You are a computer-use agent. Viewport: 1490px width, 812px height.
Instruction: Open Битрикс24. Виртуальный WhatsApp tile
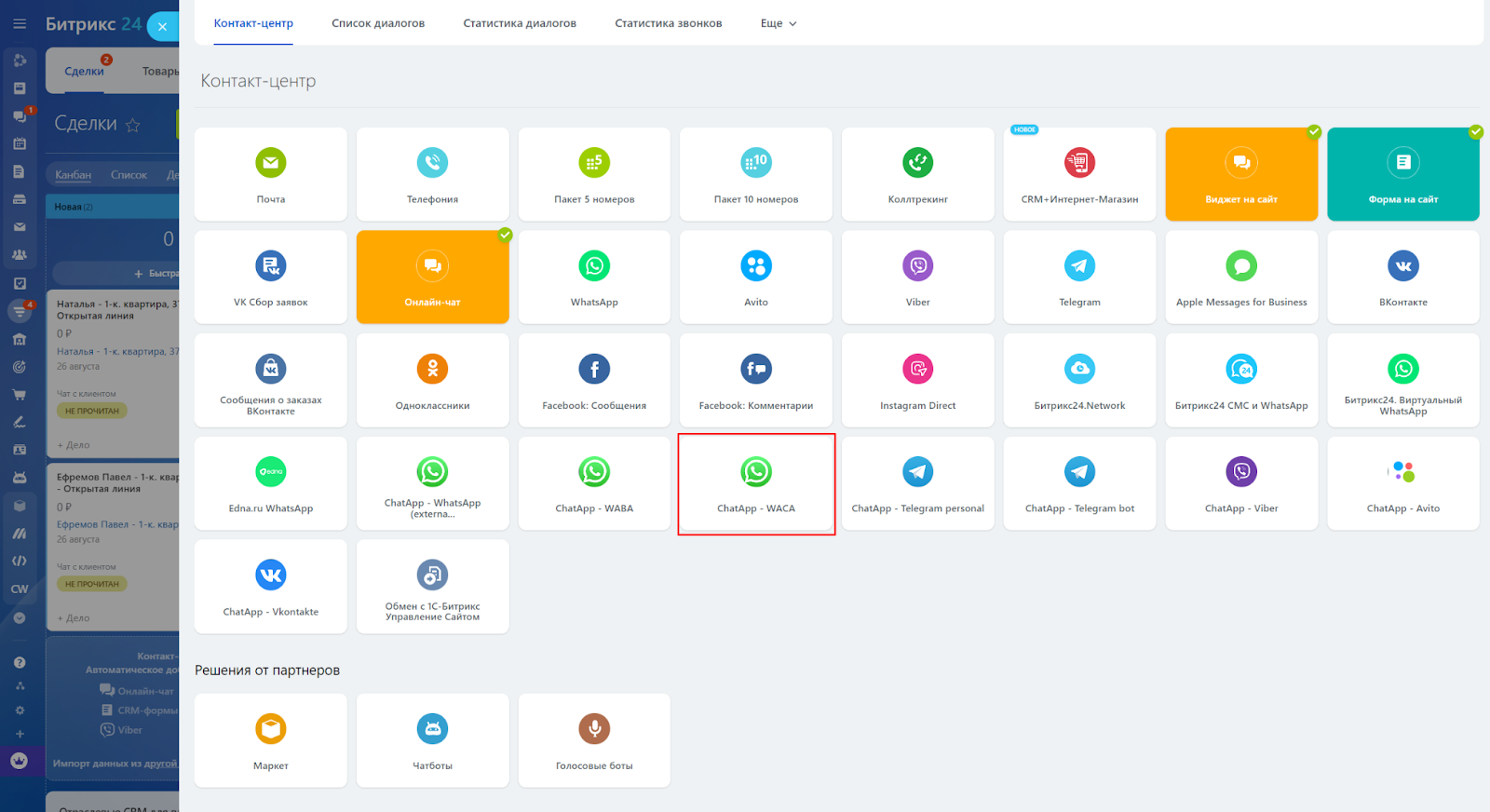point(1403,381)
